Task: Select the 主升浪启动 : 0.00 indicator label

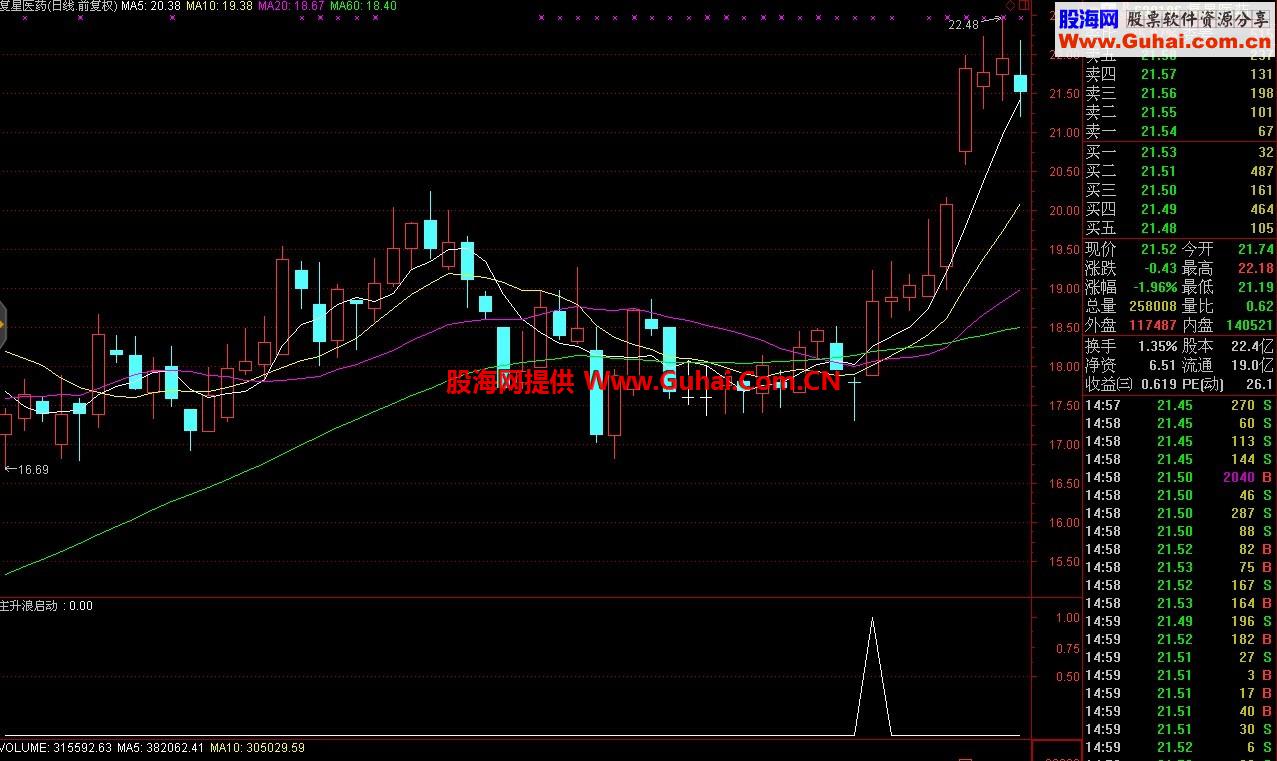Action: [46, 606]
